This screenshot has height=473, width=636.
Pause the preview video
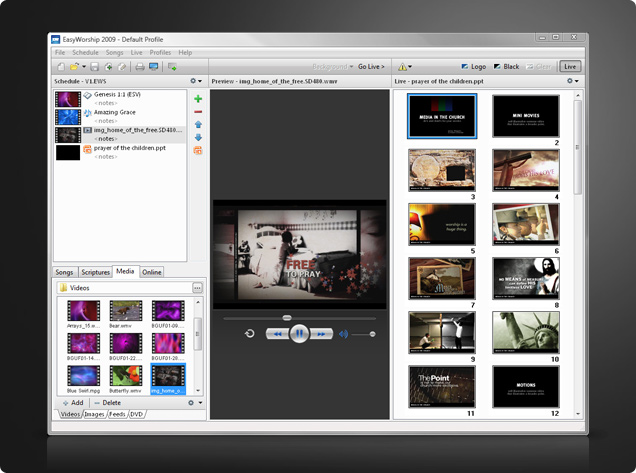coord(298,334)
